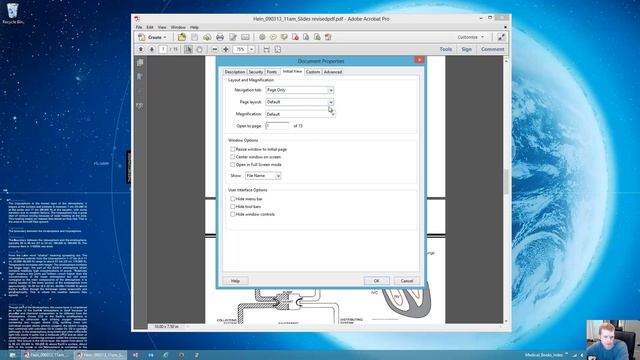Click the red PDF page toolbar icon

coord(295,37)
